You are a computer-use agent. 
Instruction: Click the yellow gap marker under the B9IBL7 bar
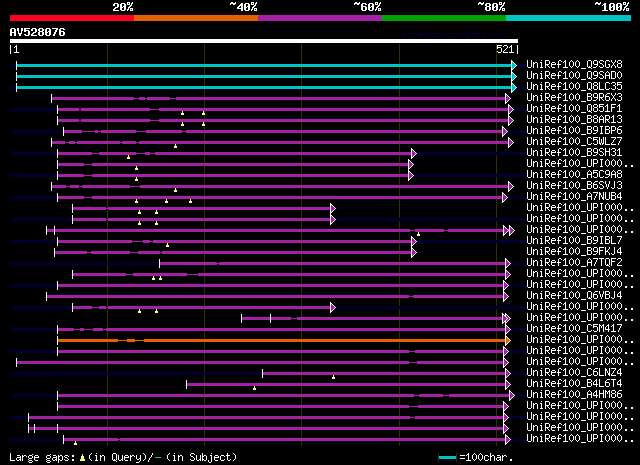pyautogui.click(x=167, y=245)
